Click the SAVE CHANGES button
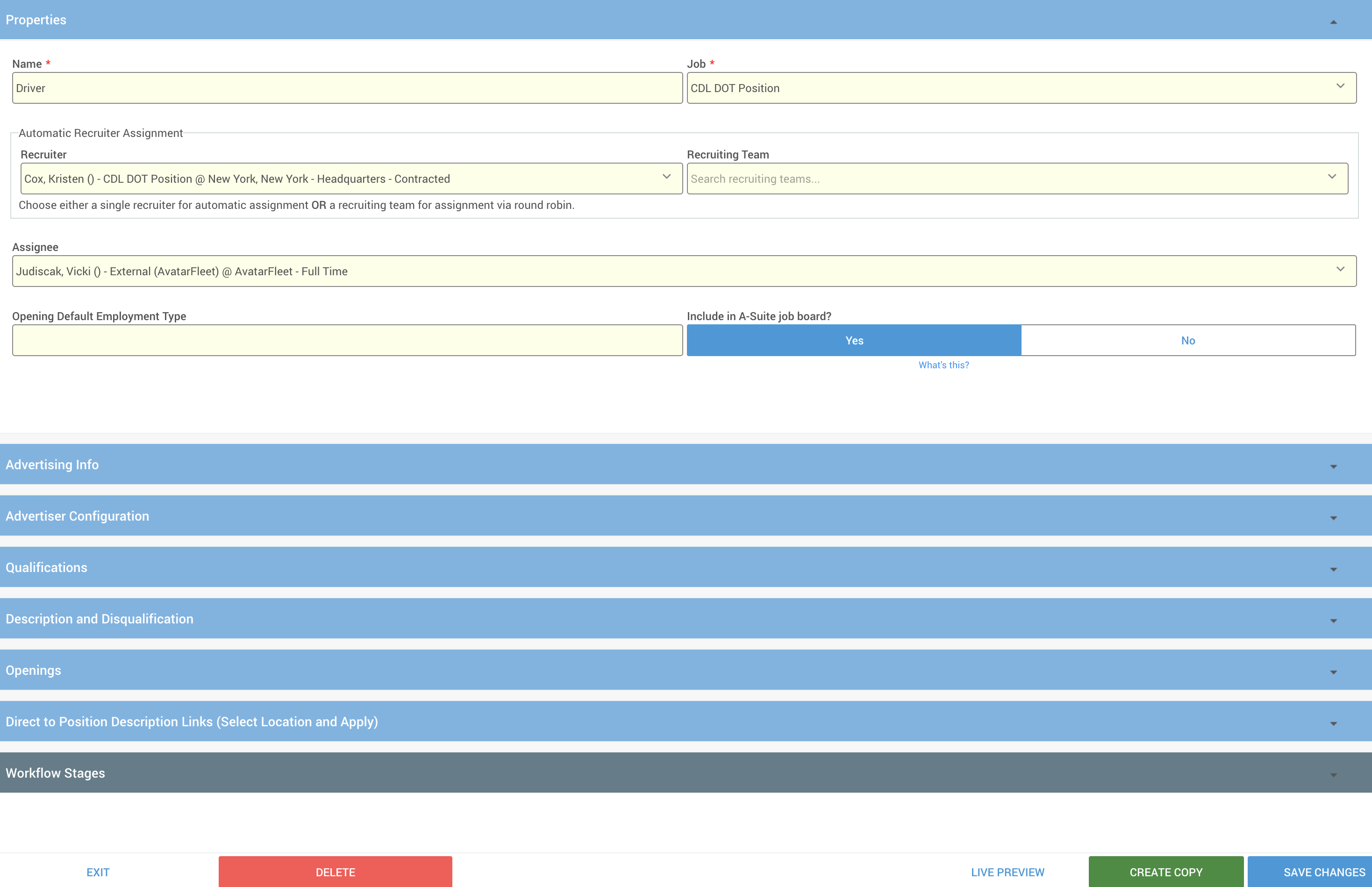The width and height of the screenshot is (1372, 887). pos(1311,872)
